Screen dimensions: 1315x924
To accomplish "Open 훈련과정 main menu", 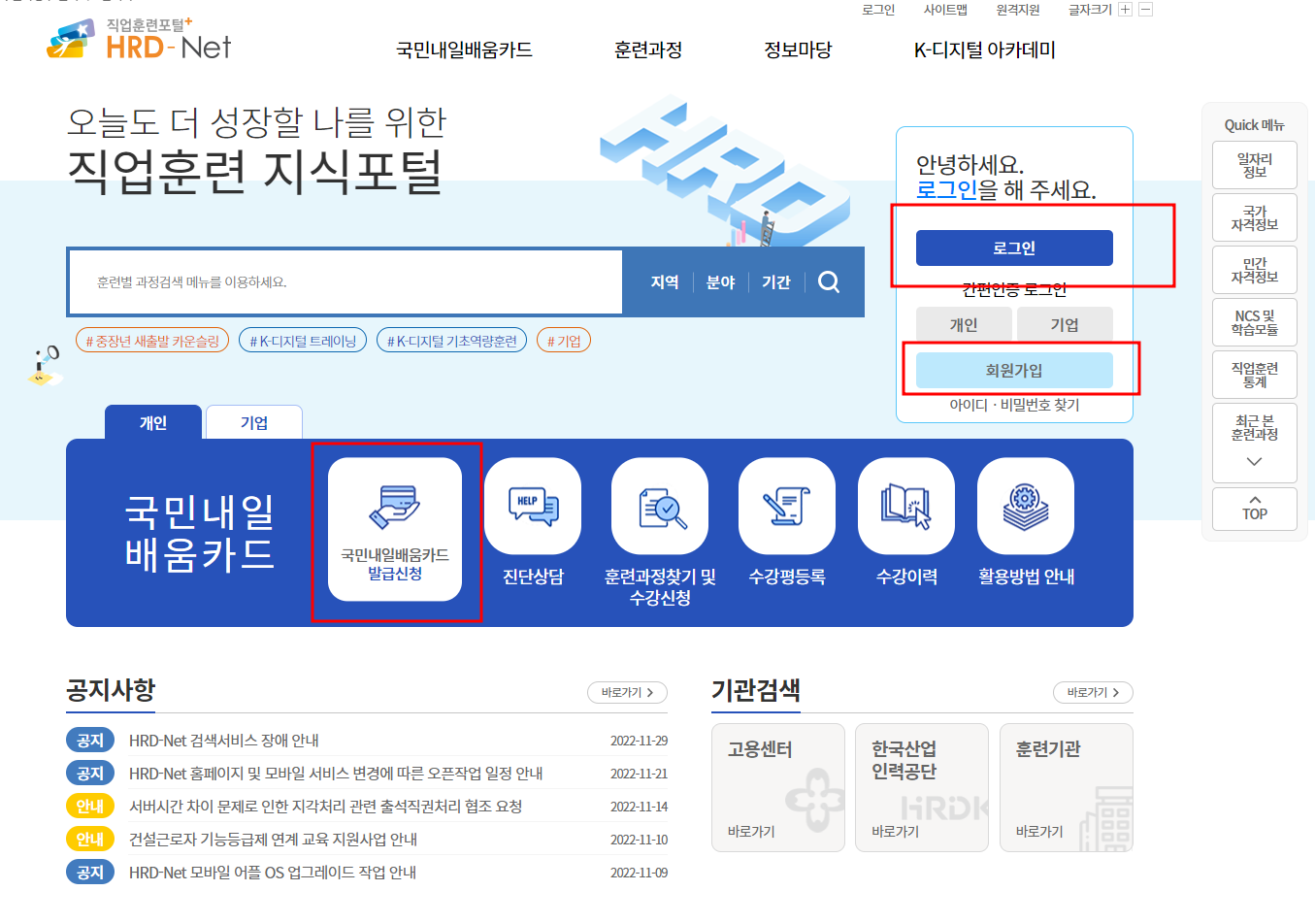I will click(648, 49).
